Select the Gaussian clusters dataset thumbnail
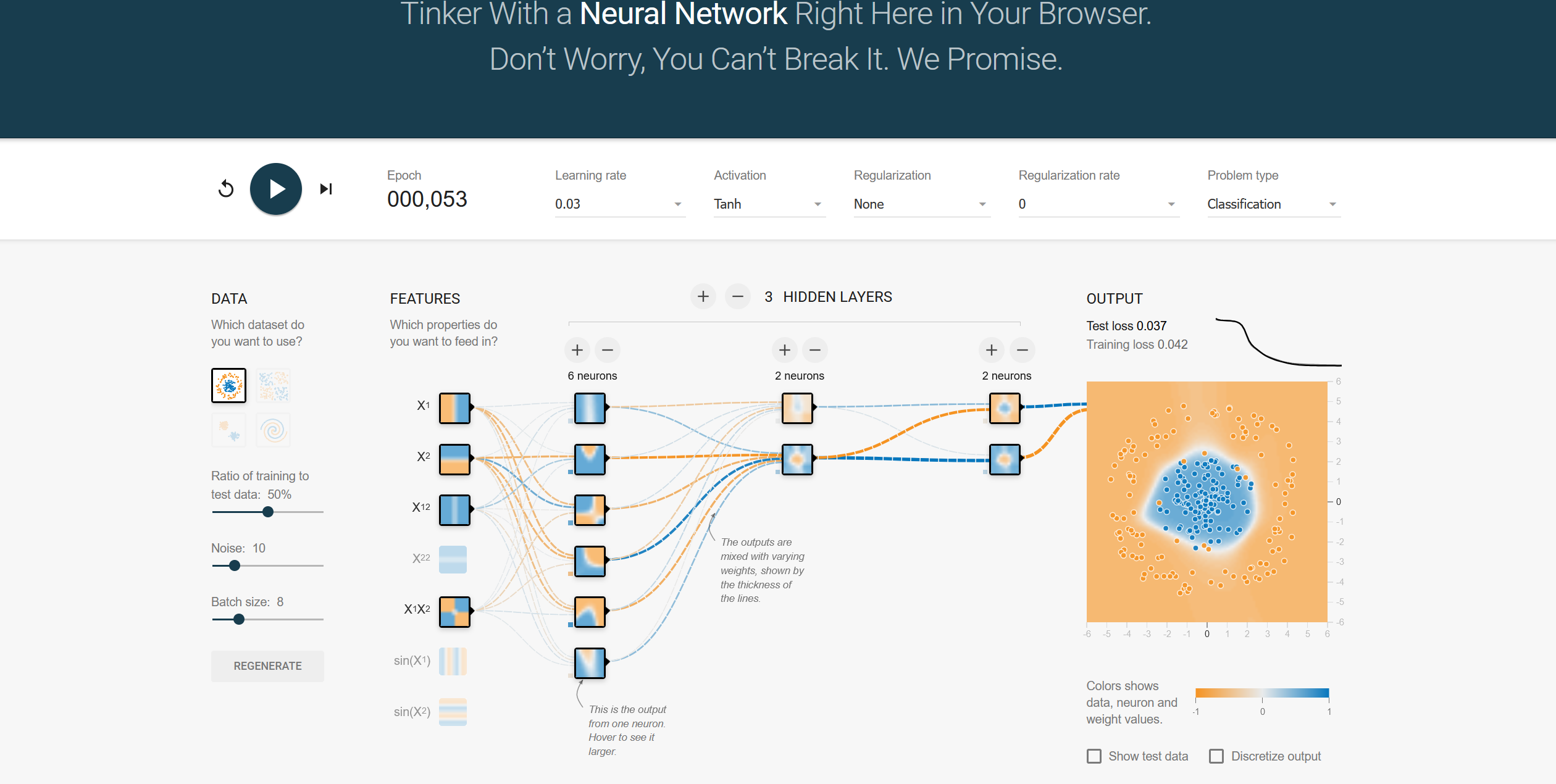 point(228,430)
